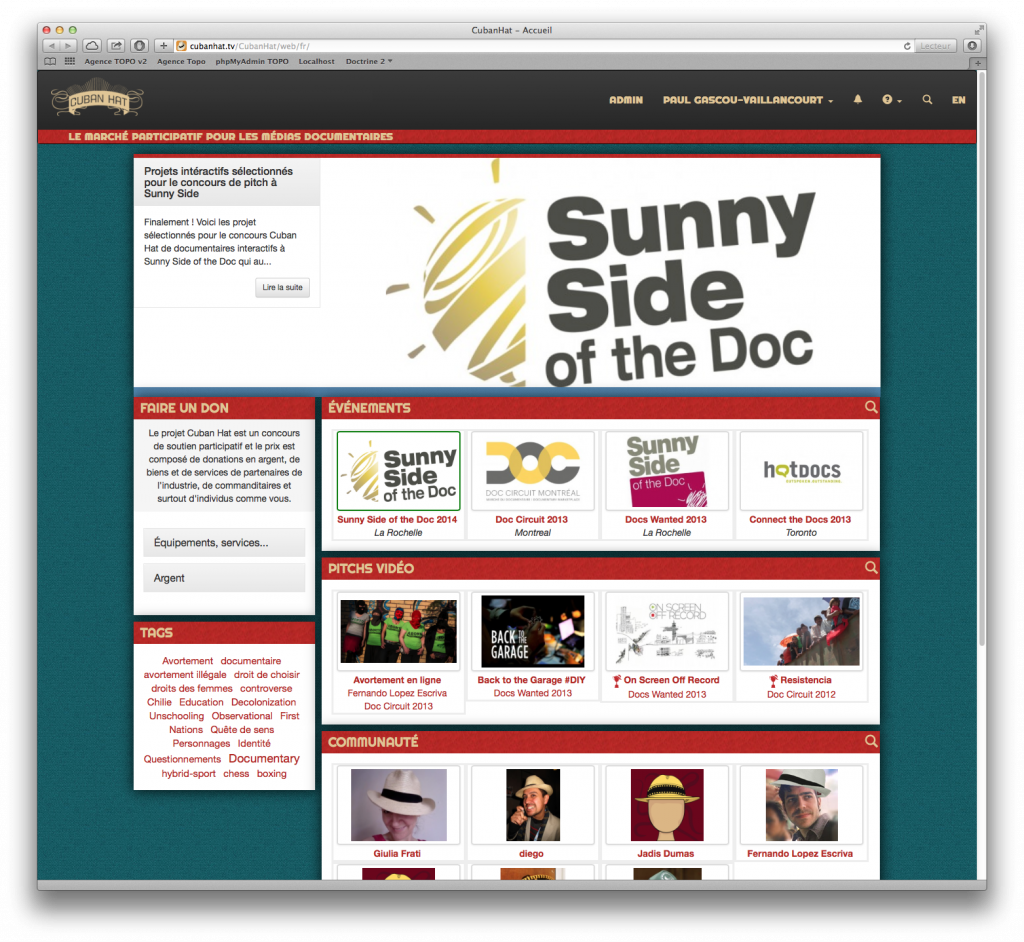Viewport: 1024px width, 942px height.
Task: Click the Documentary tag link
Action: (x=264, y=759)
